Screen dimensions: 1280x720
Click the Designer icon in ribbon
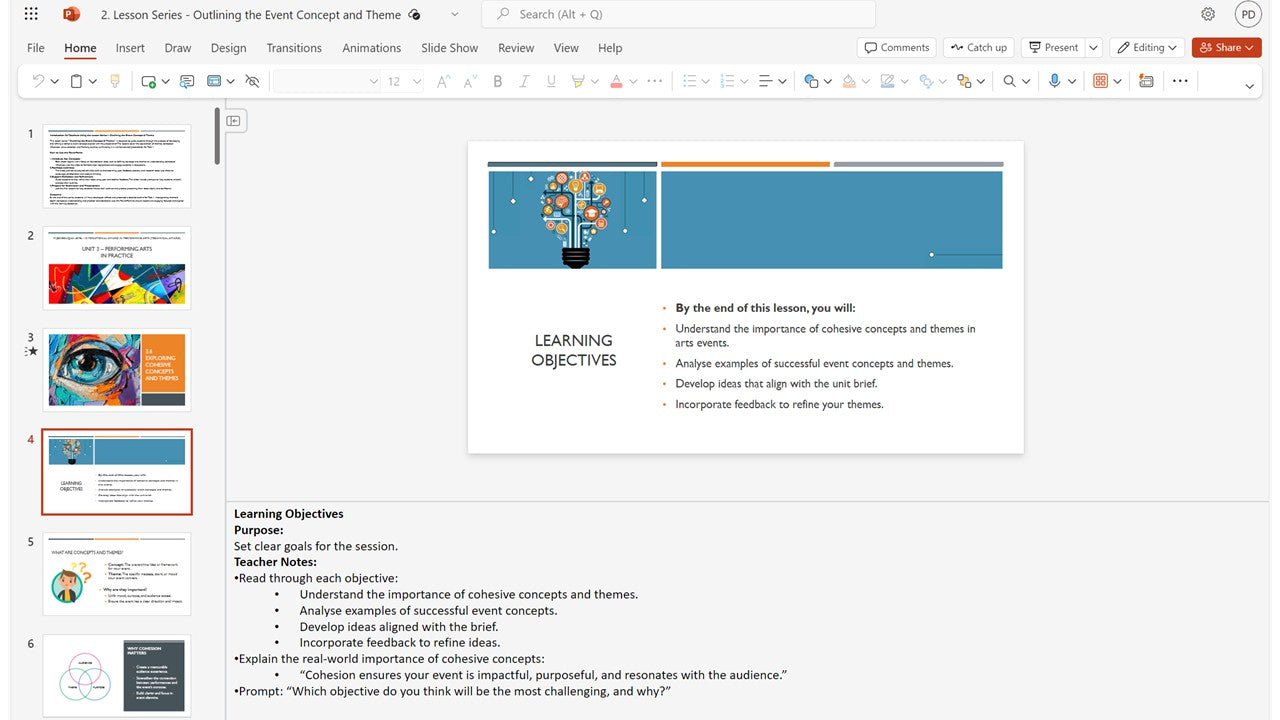(x=1146, y=82)
